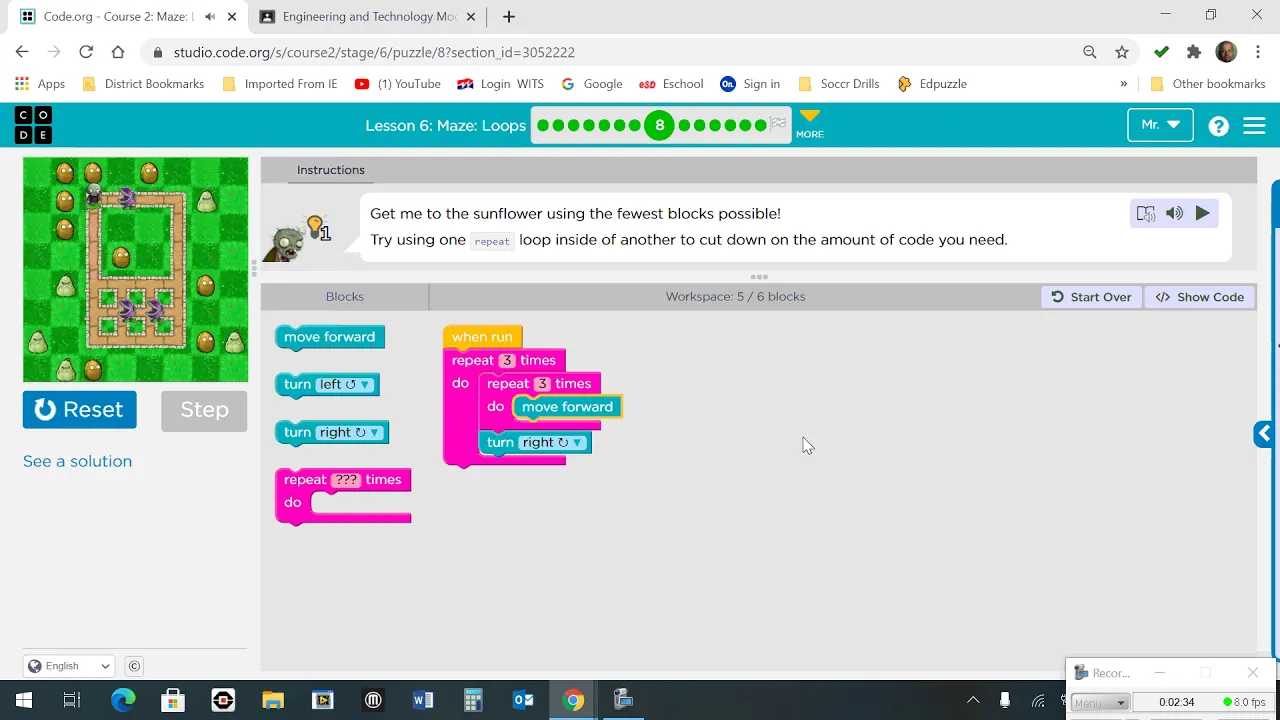Open the browser zoom magnifier icon
The width and height of the screenshot is (1280, 720).
click(x=1090, y=52)
